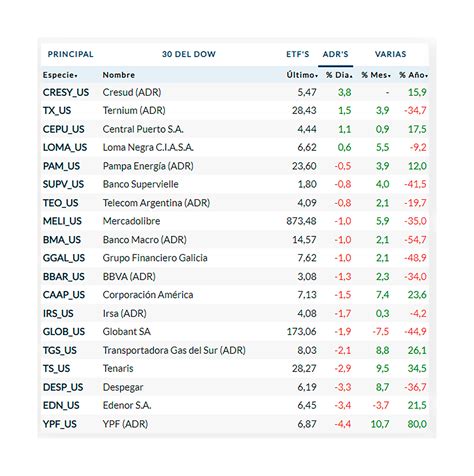Click the name Edenor S.A.

(127, 406)
